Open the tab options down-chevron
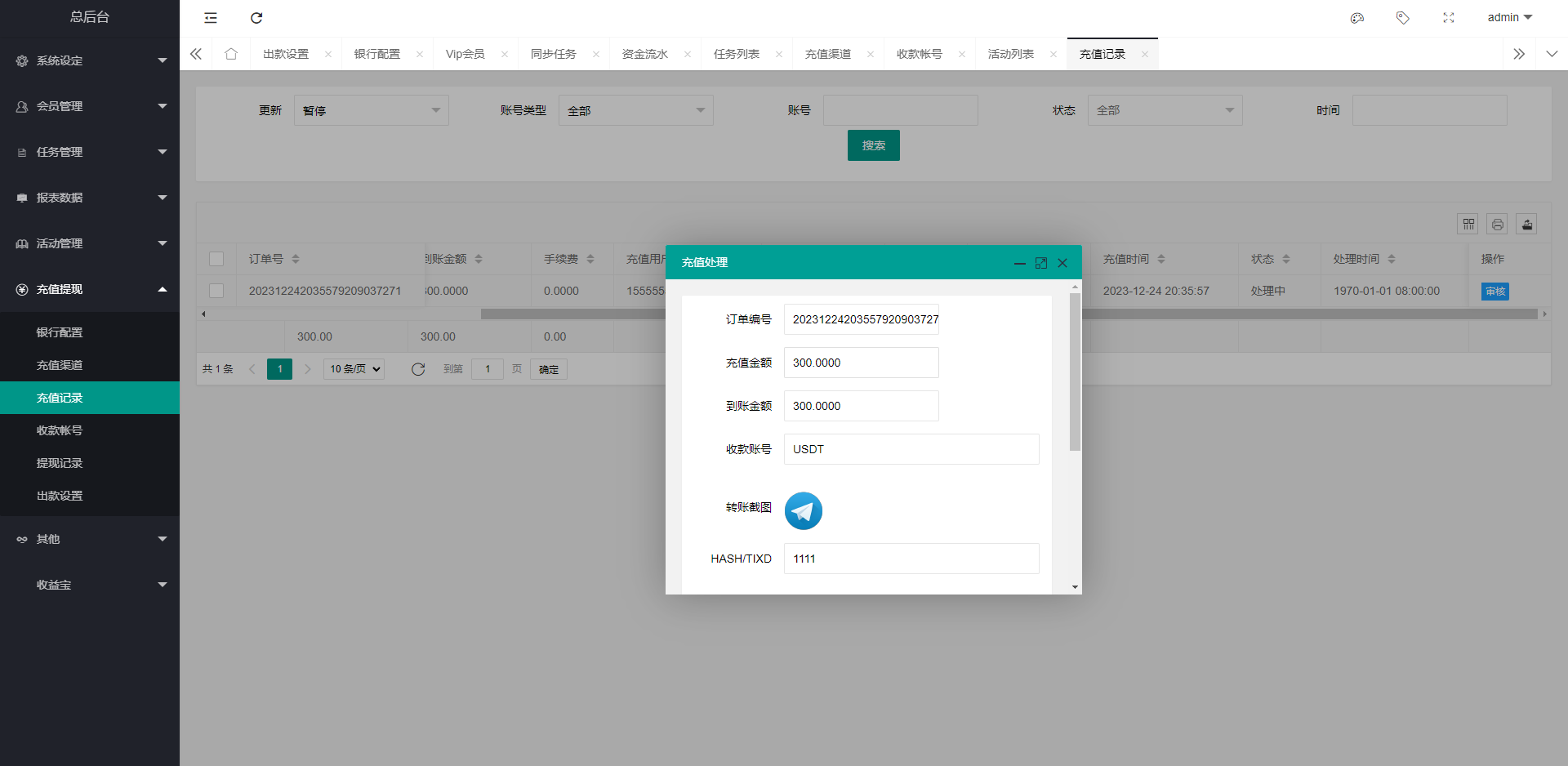 click(x=1552, y=54)
